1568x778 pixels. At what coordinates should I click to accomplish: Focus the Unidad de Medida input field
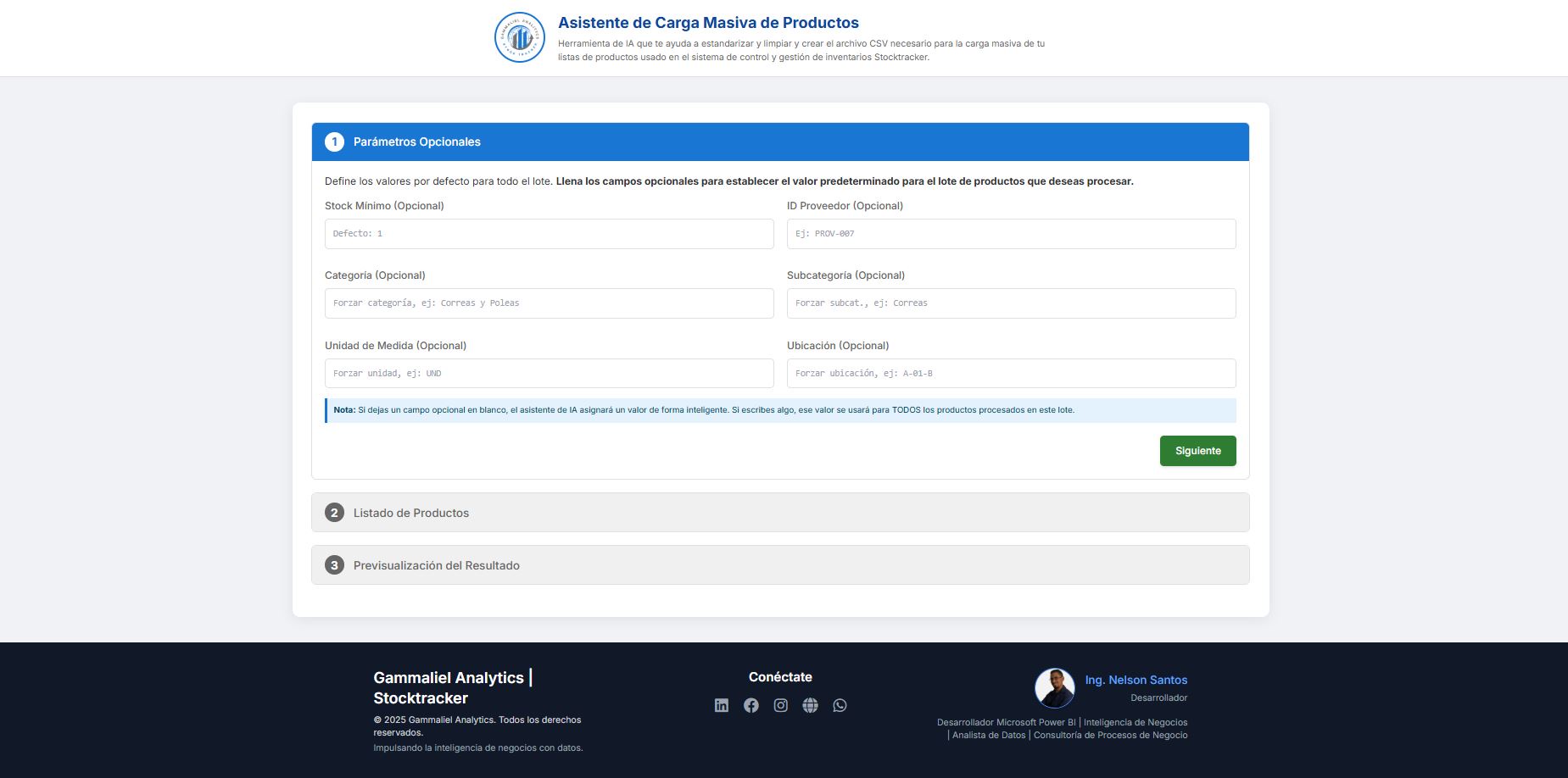(x=549, y=374)
